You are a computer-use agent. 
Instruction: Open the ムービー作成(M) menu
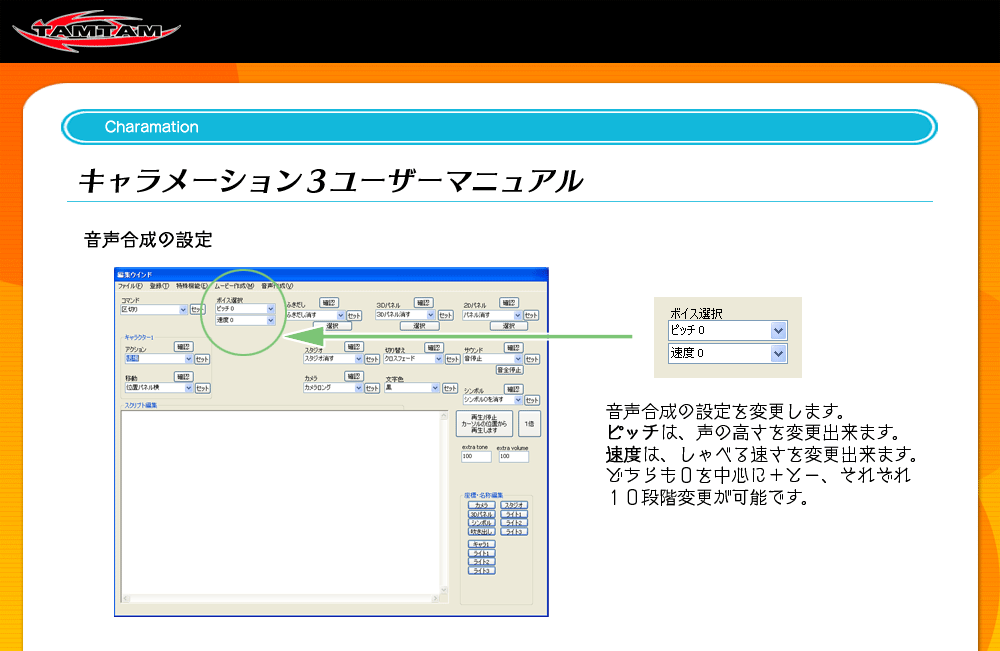[x=234, y=286]
